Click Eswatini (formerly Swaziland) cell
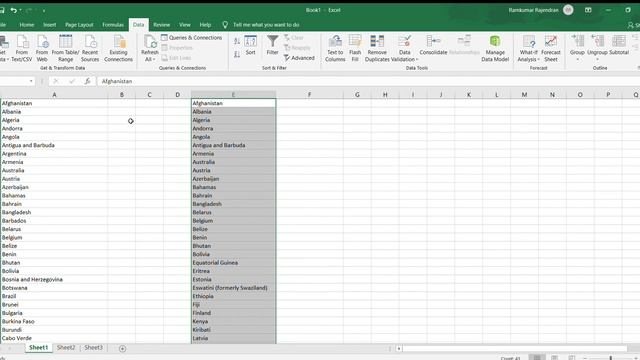The image size is (640, 360). (233, 288)
